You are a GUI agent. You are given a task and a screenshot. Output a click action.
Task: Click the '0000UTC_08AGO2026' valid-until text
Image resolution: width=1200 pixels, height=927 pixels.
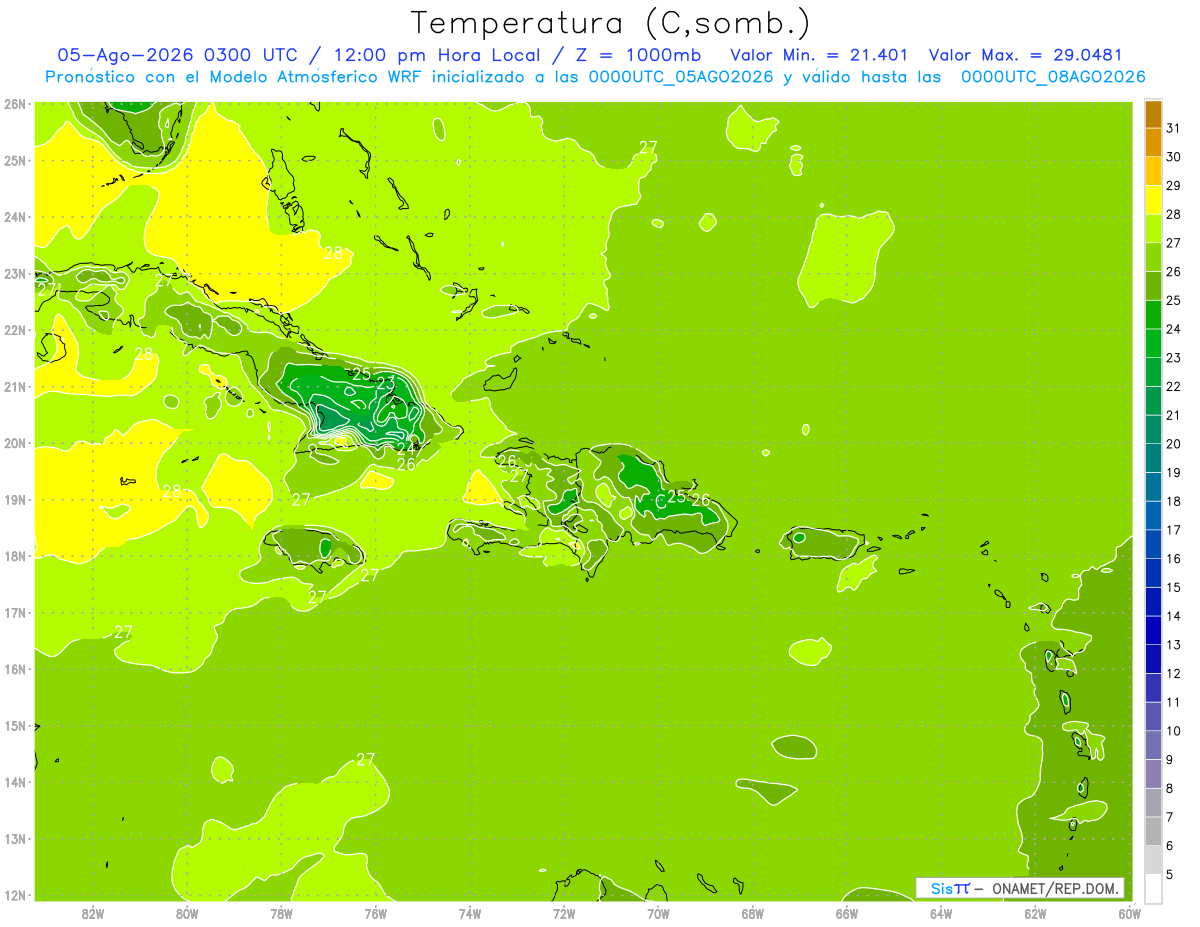1053,77
